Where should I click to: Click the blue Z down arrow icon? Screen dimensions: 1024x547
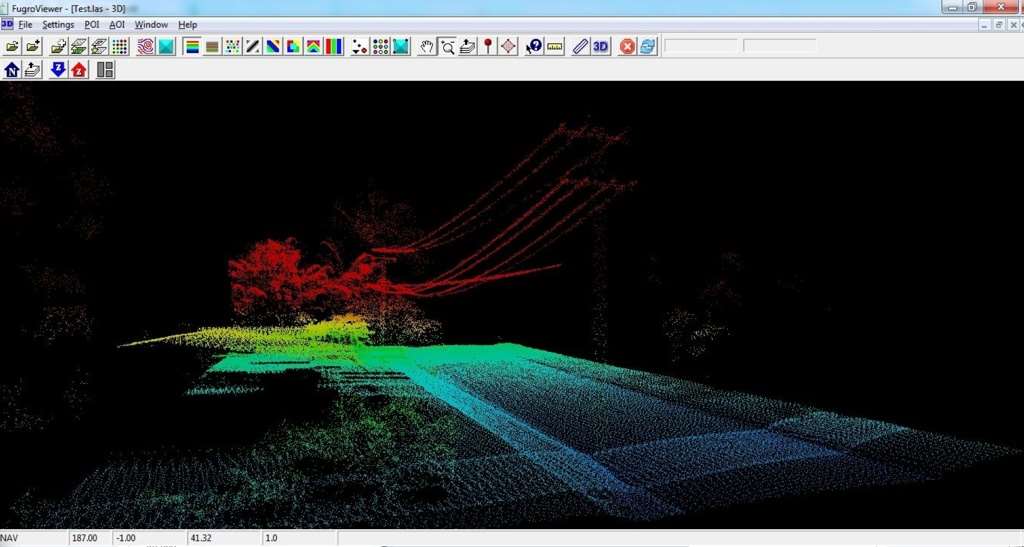click(x=58, y=69)
